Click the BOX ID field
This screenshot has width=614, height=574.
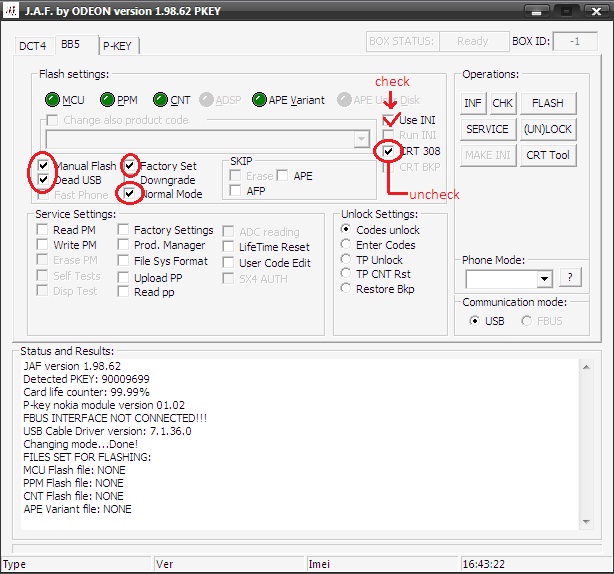click(575, 42)
